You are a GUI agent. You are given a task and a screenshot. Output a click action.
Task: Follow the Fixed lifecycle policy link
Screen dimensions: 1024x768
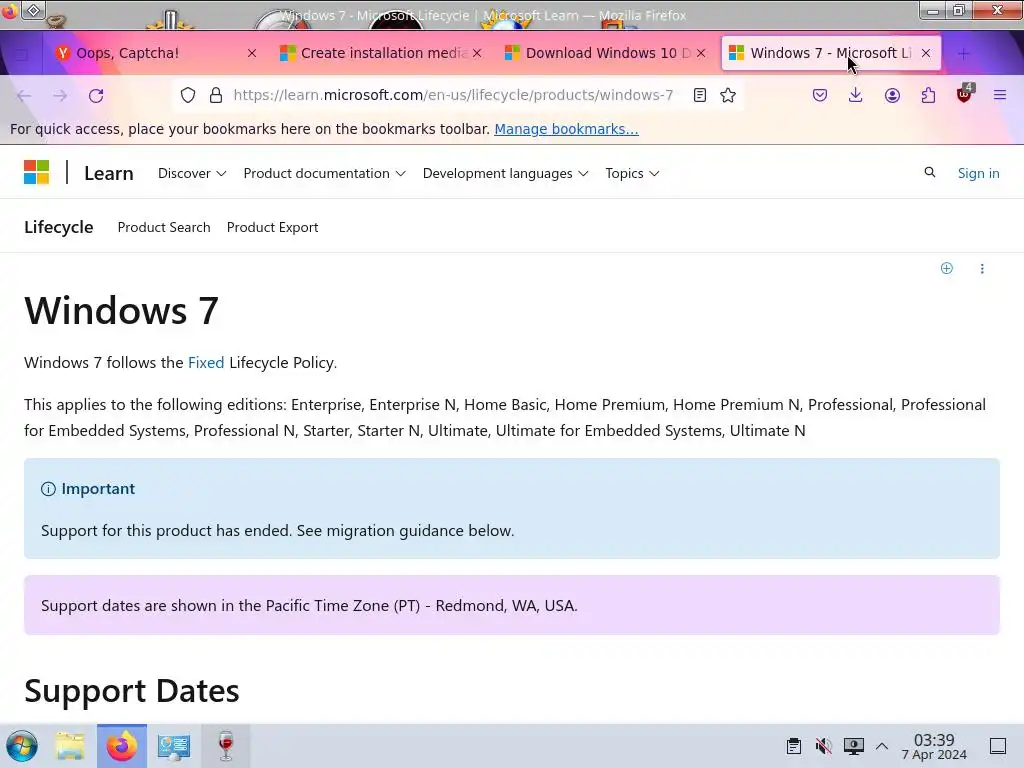click(x=206, y=362)
